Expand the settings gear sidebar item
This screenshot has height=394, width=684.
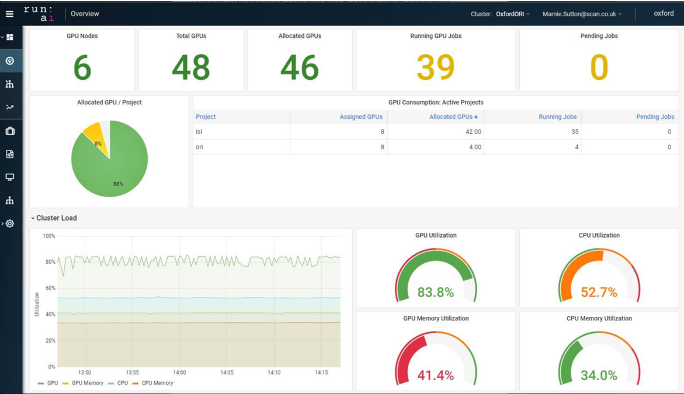[x=10, y=223]
